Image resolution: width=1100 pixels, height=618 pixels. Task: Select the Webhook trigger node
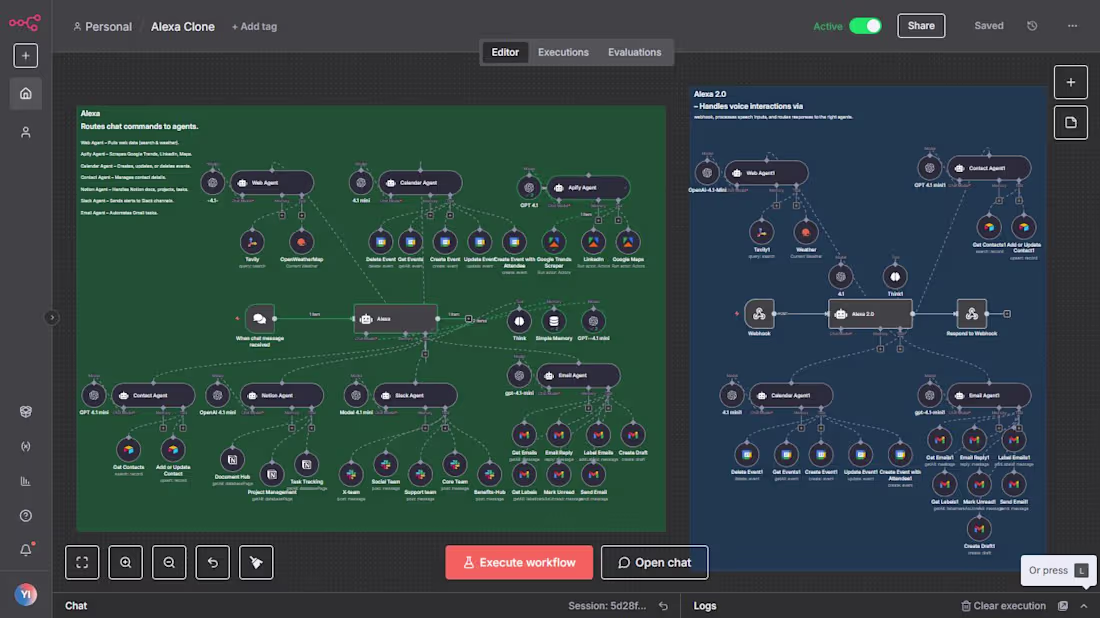point(759,314)
